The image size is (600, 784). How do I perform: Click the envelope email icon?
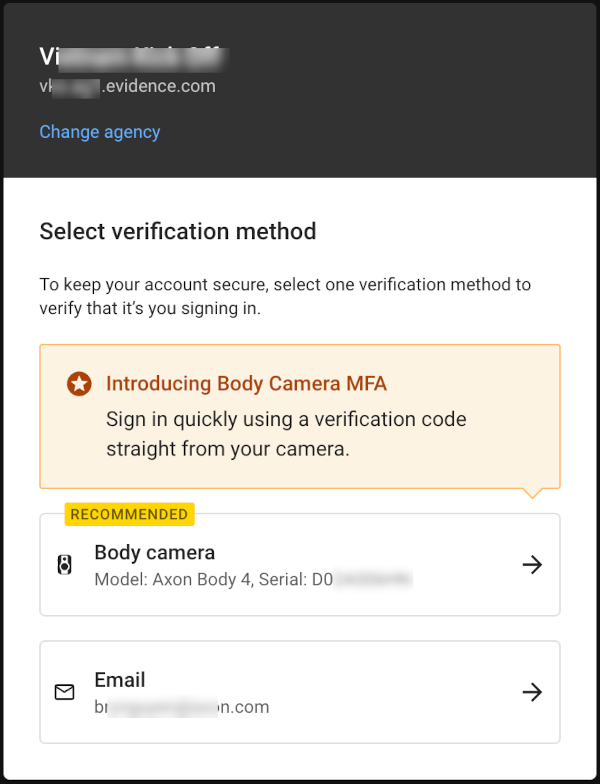point(64,692)
